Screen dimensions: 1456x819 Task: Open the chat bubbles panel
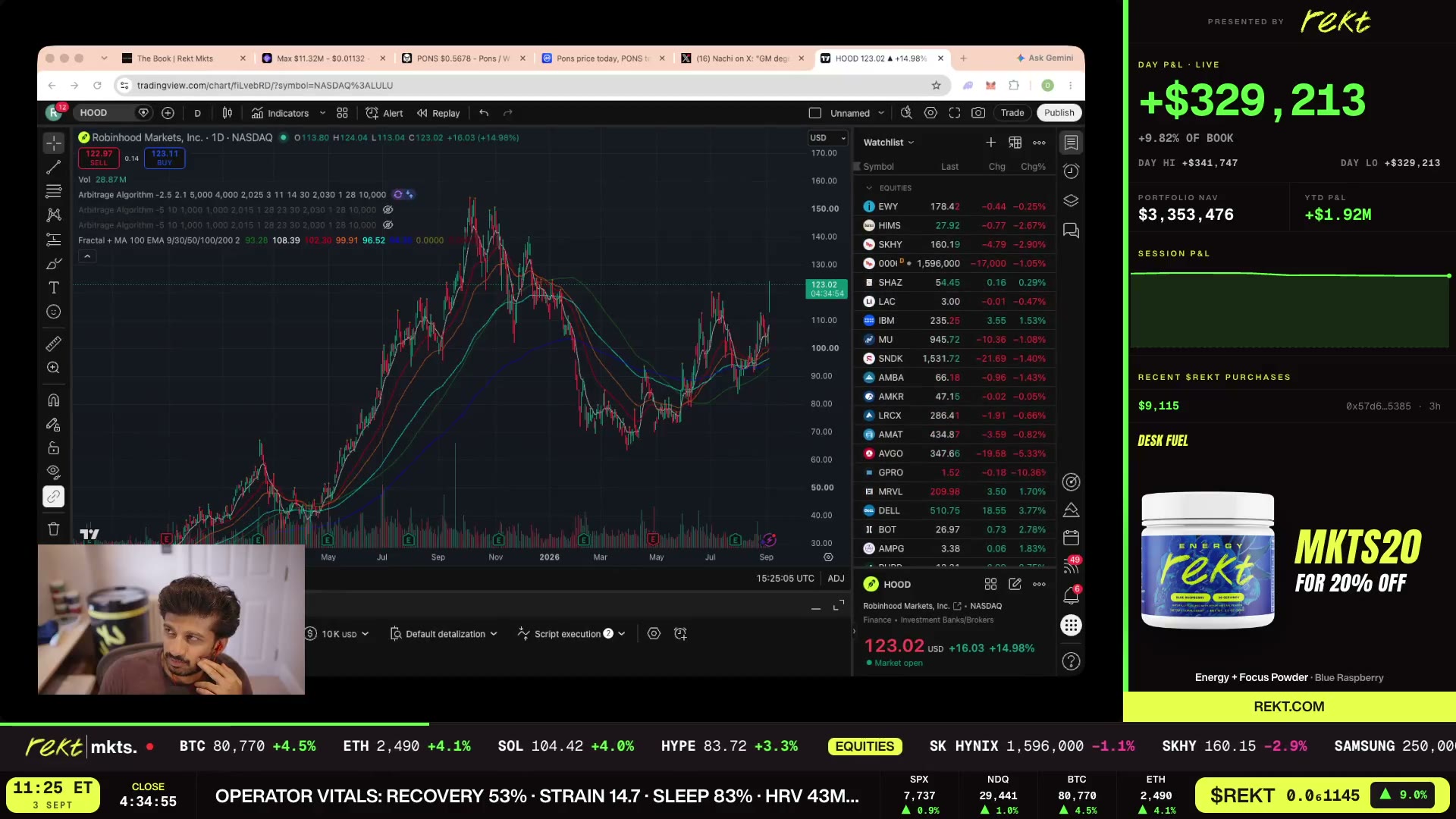[1071, 231]
